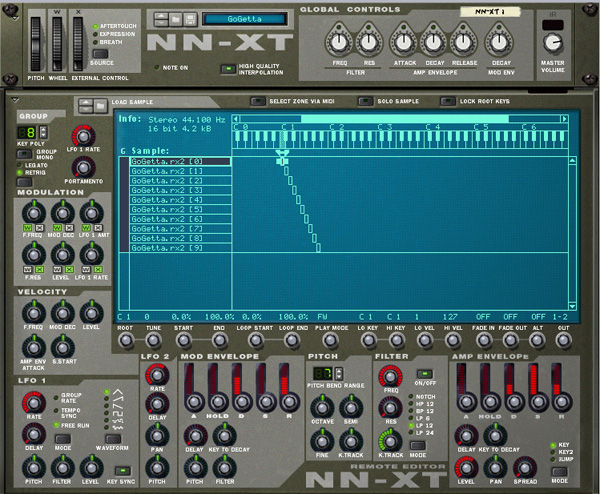Click the Global Filter Res knob
The image size is (600, 494).
368,42
